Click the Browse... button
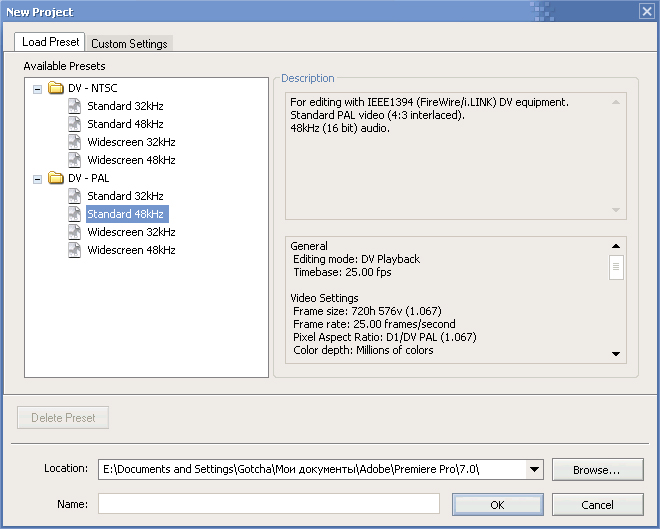This screenshot has width=660, height=529. 597,470
